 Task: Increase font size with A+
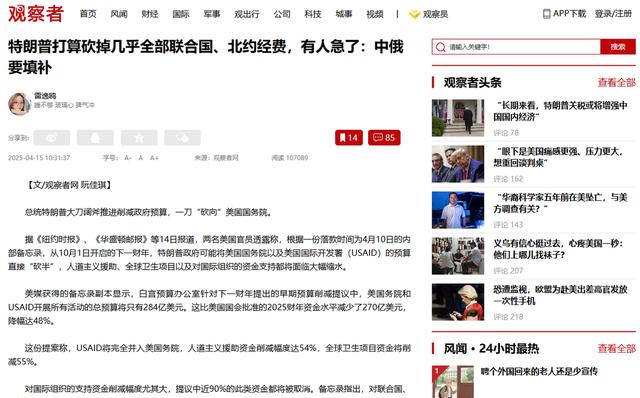154,158
